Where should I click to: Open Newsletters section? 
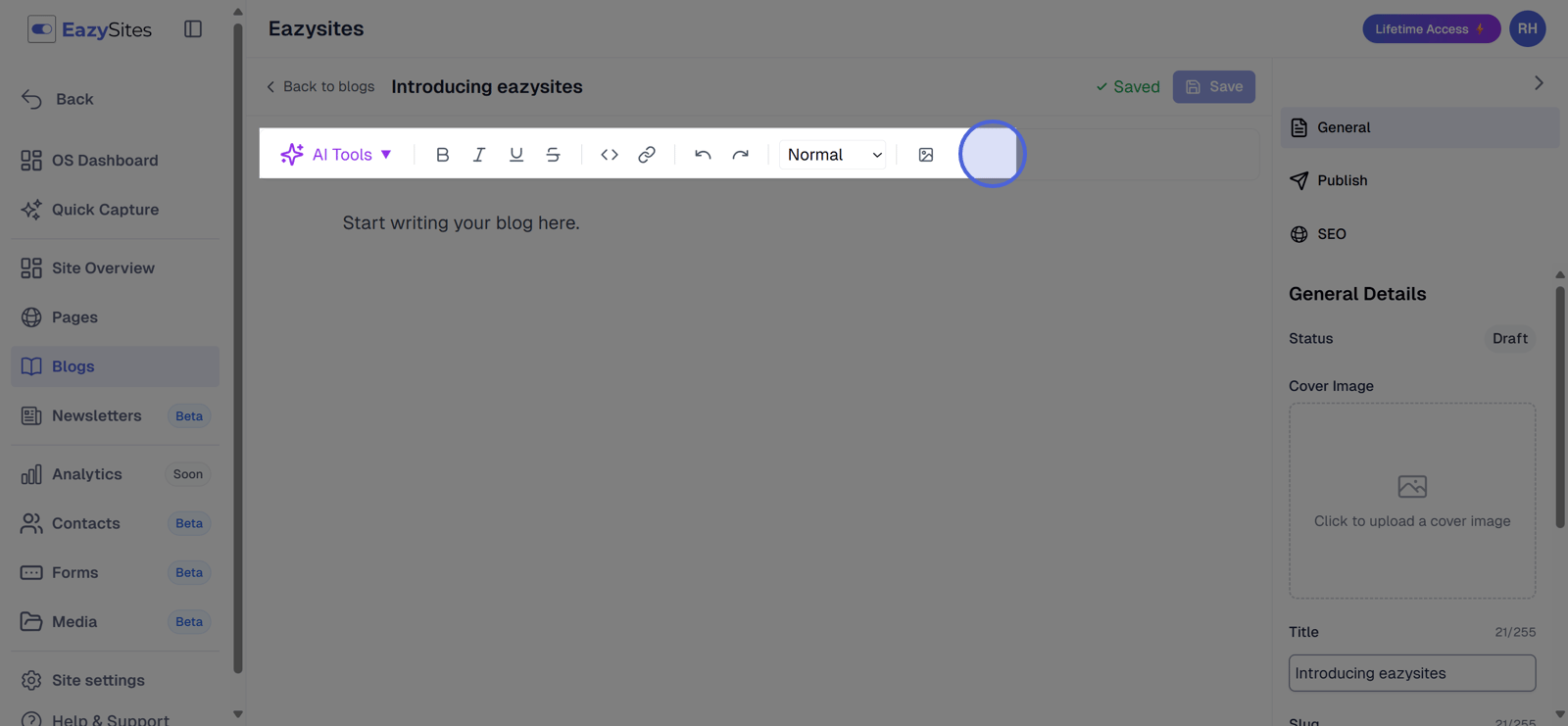coord(115,415)
